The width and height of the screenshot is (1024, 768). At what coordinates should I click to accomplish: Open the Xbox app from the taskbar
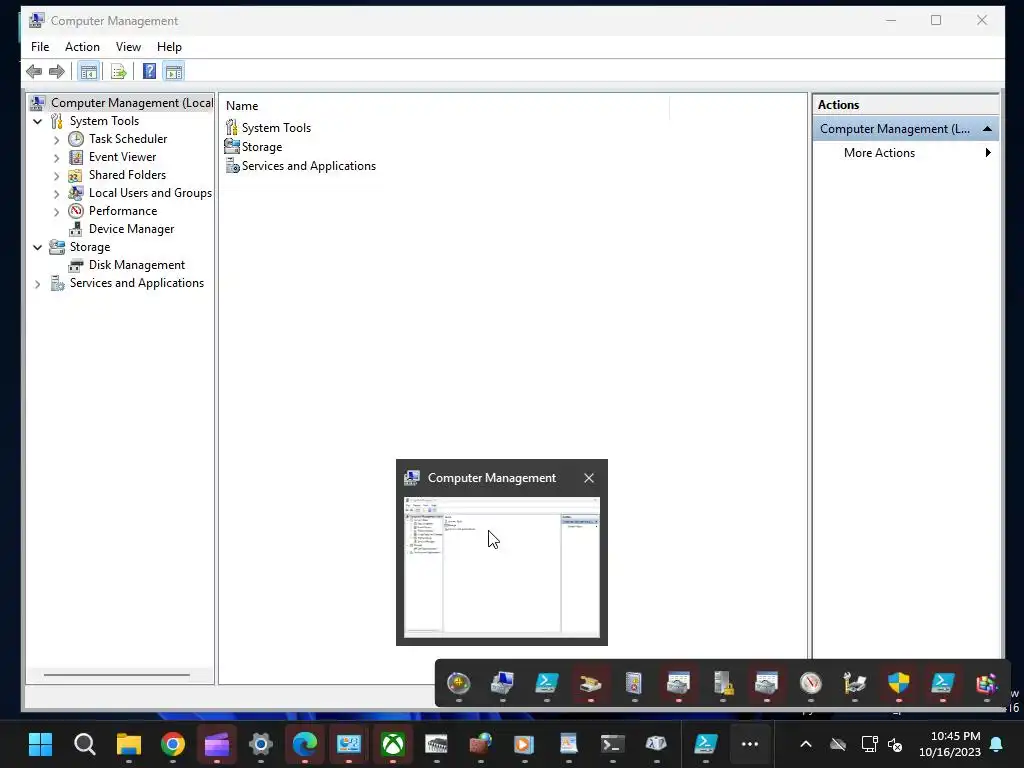tap(392, 744)
